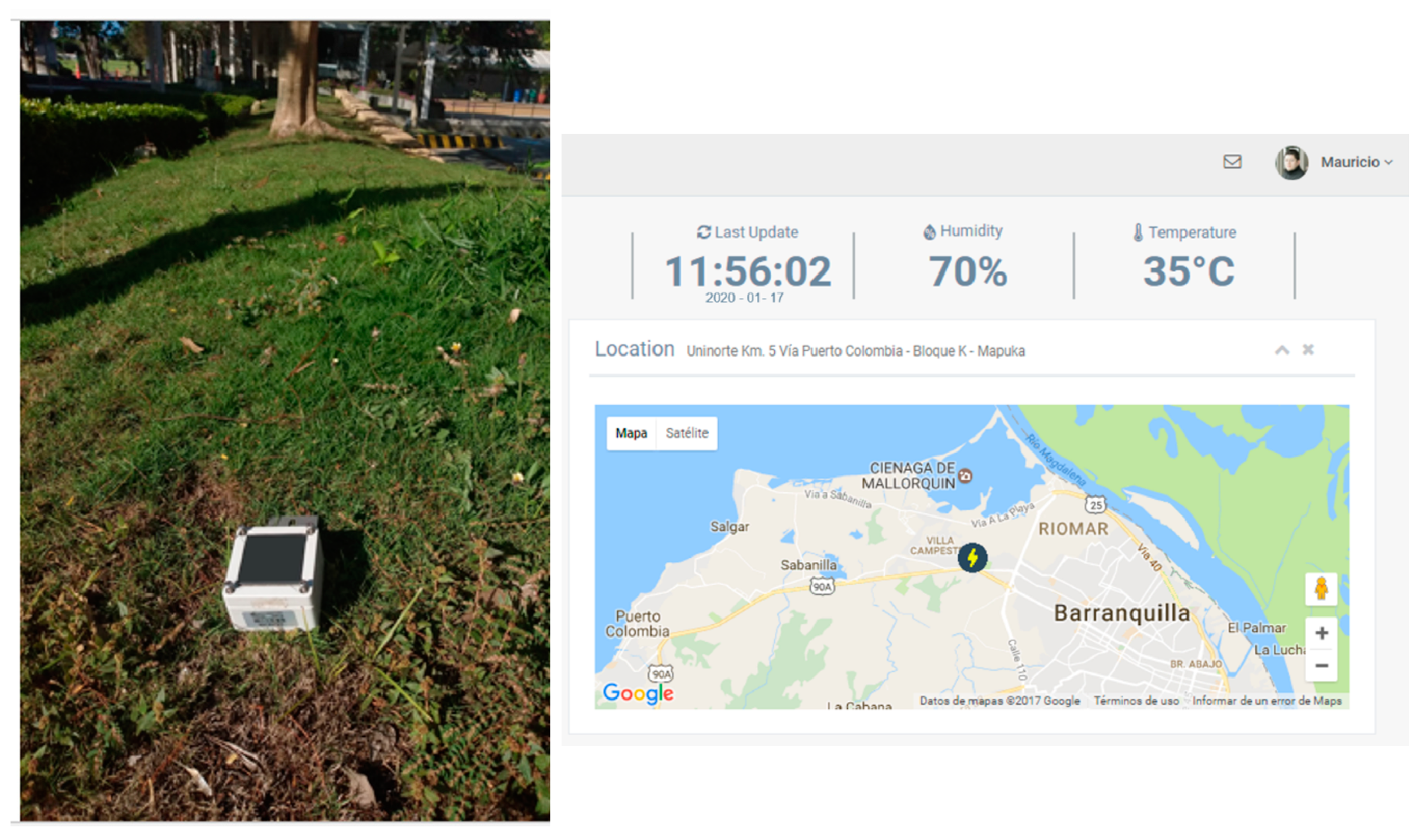Click the Cienaga de Mallorquin camera marker
The width and height of the screenshot is (1425, 840).
tap(965, 476)
